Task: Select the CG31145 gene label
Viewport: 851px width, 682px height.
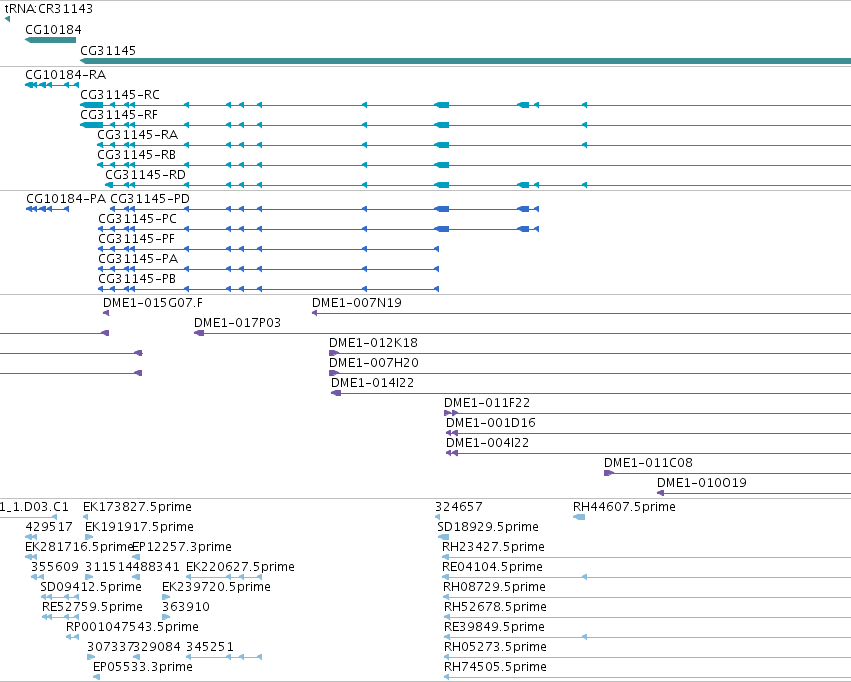Action: coord(107,50)
